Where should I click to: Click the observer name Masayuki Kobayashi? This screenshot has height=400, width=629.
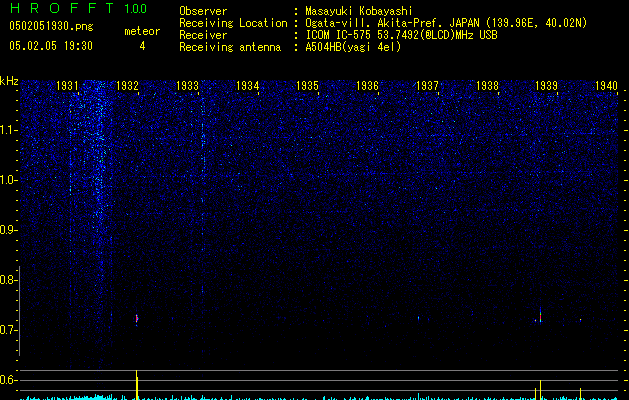tap(359, 11)
